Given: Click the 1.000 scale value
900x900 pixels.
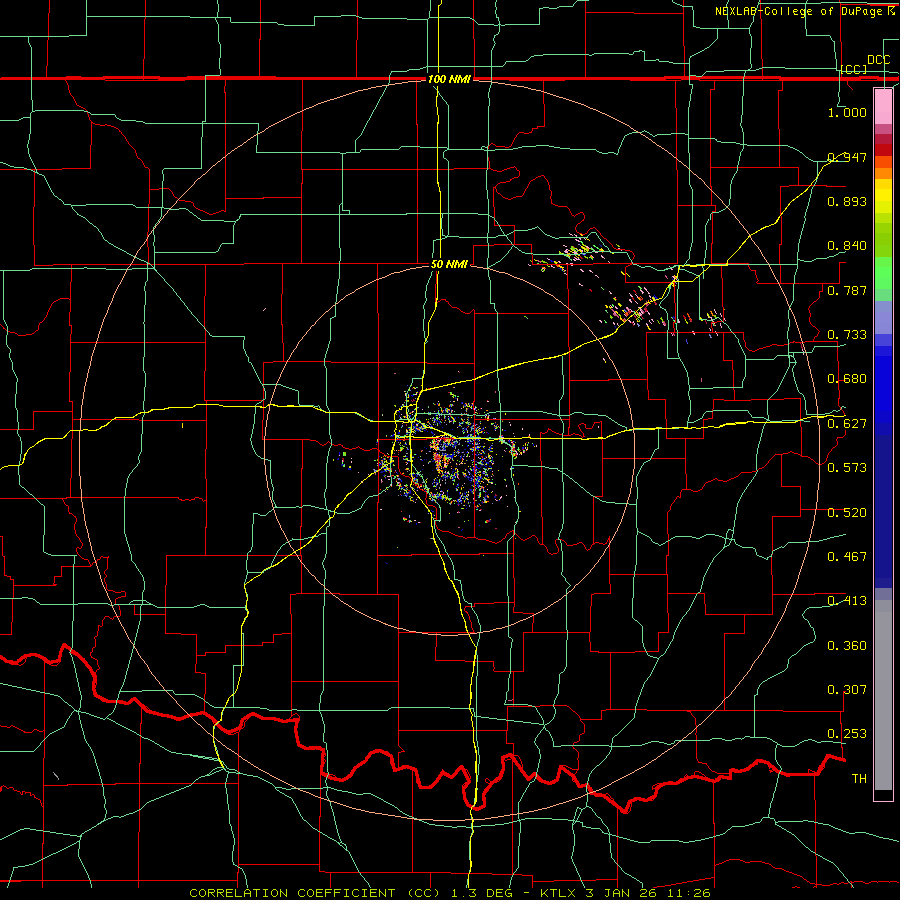Looking at the screenshot, I should (x=847, y=112).
